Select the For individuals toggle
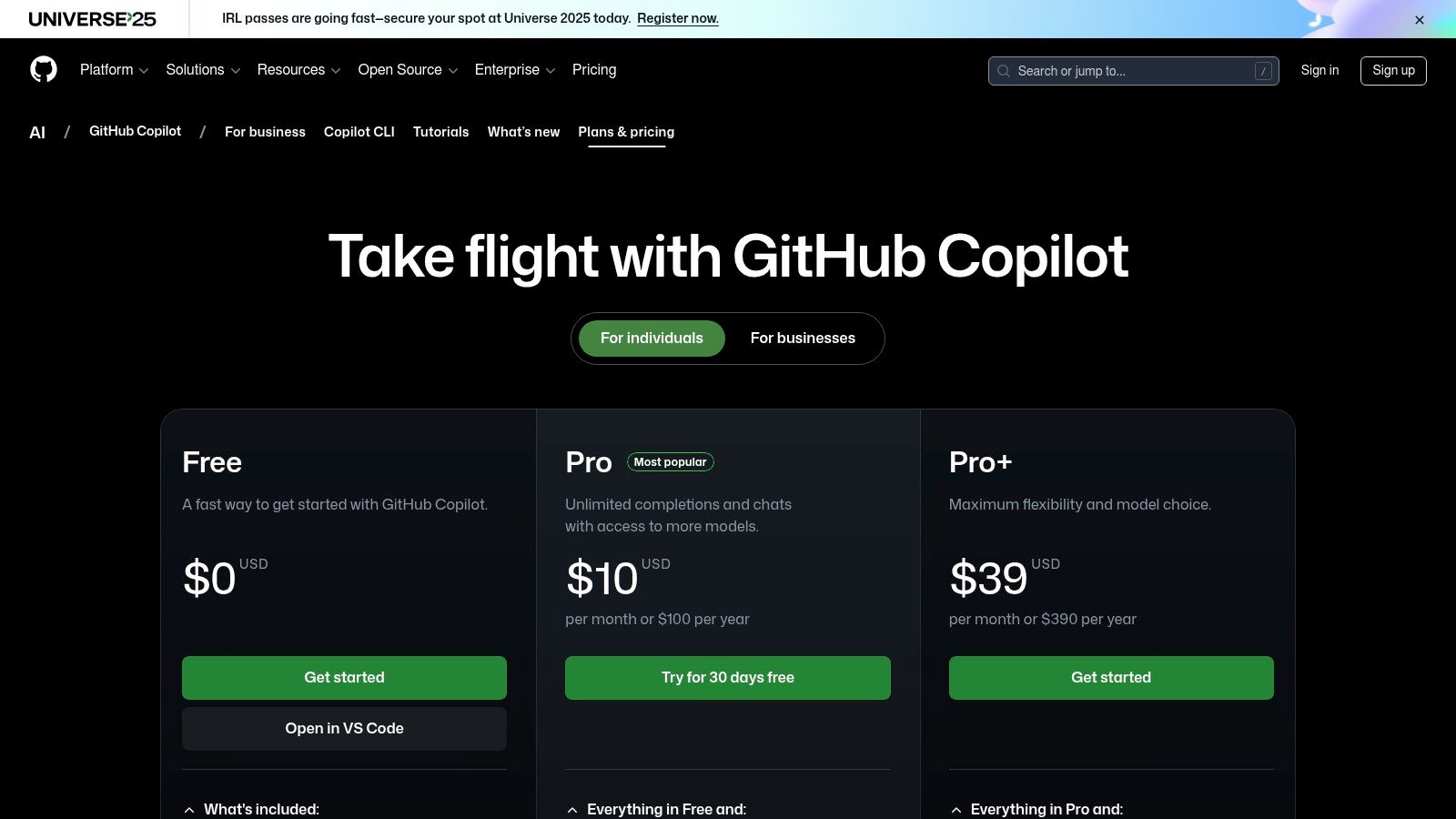1456x819 pixels. click(652, 339)
